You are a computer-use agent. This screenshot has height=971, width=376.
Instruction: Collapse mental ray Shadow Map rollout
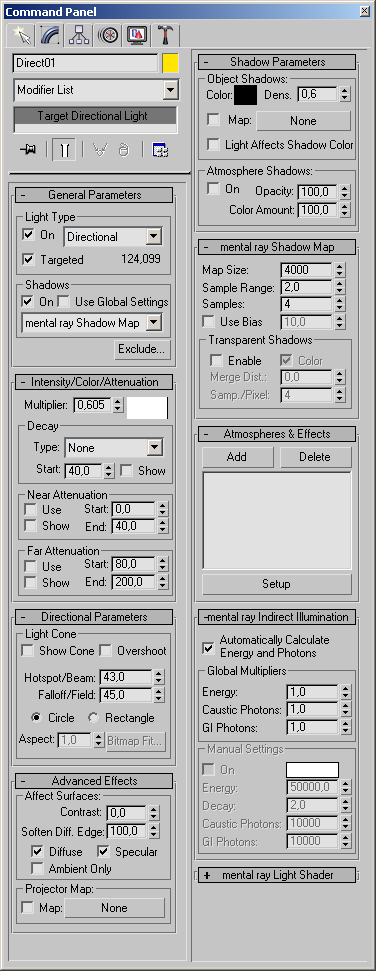[277, 247]
